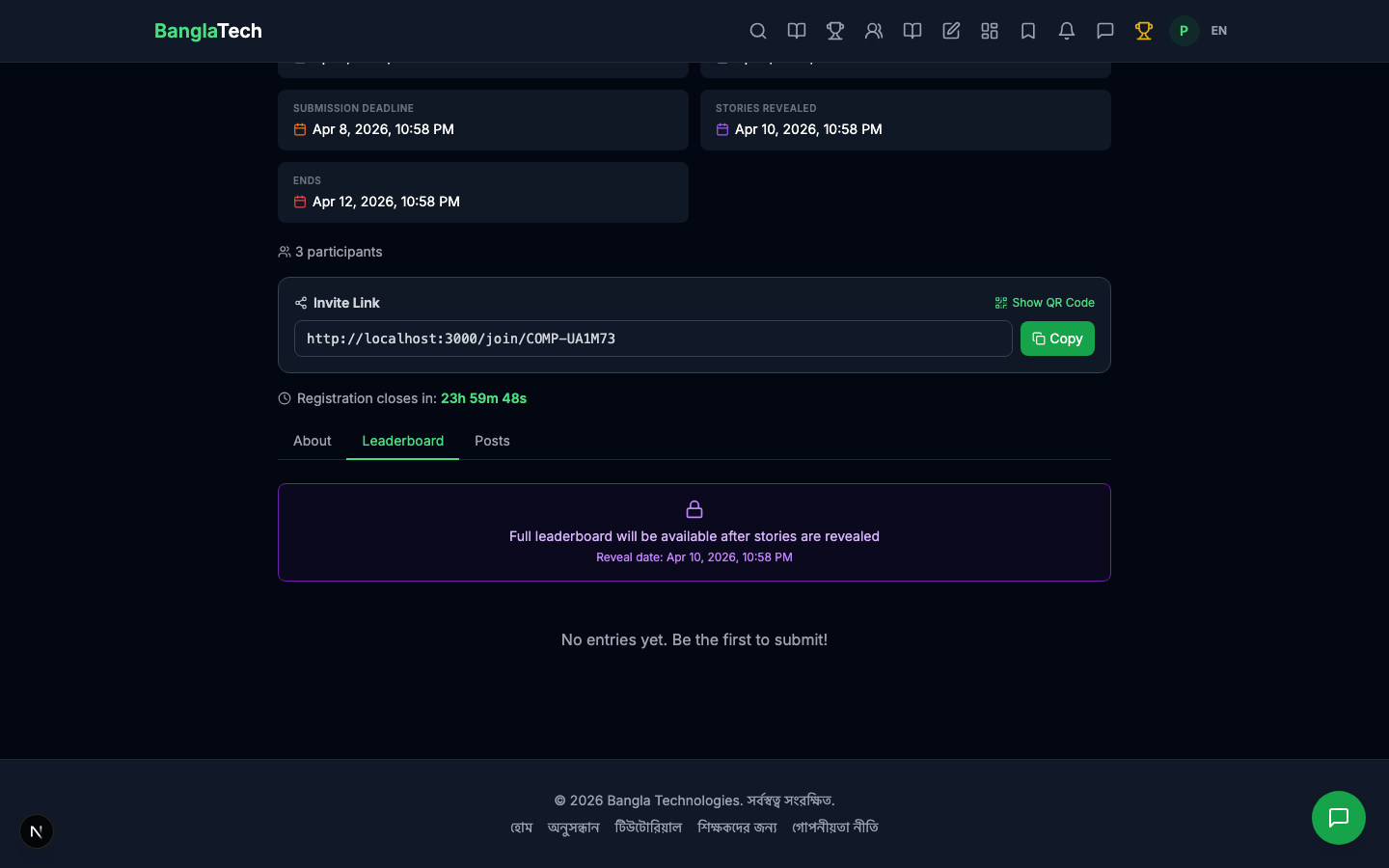Select the gold trophy achievements icon
This screenshot has height=868, width=1389.
[x=1144, y=31]
